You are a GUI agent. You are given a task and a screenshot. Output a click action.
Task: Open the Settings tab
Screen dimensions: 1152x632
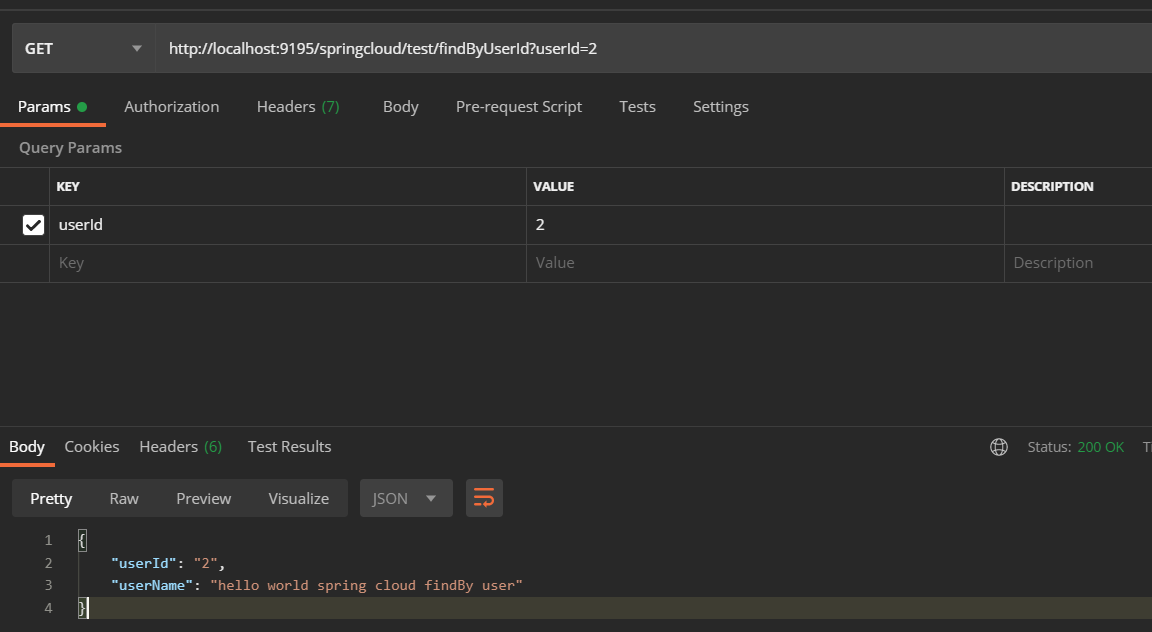721,107
